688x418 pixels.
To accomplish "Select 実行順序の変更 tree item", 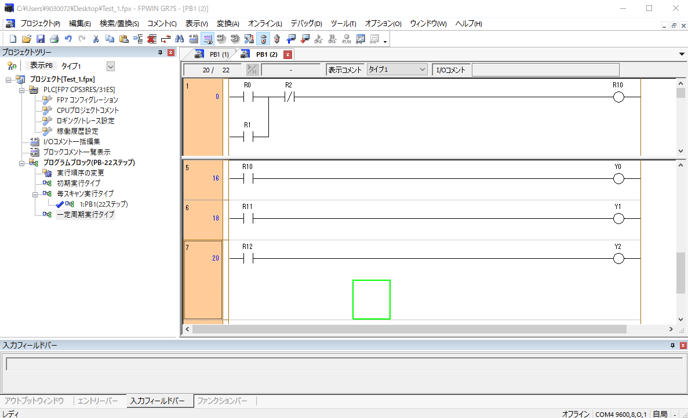I will pos(80,173).
